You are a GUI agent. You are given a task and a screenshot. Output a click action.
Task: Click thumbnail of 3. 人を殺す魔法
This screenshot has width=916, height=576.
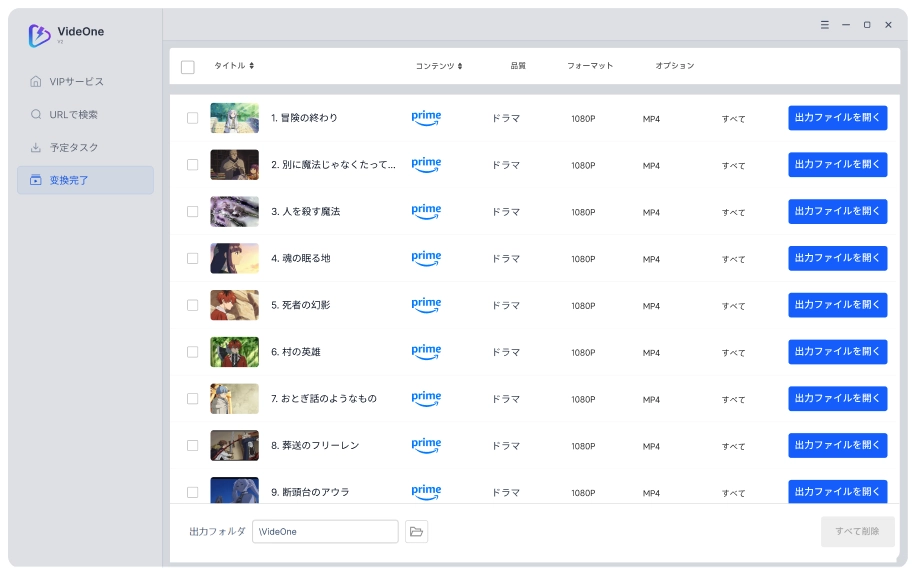click(234, 211)
